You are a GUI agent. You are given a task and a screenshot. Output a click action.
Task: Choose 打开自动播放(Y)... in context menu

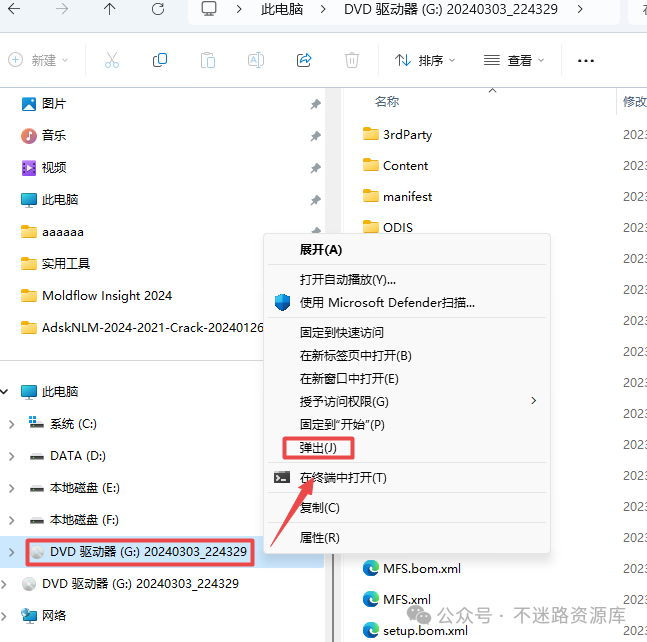tap(348, 280)
